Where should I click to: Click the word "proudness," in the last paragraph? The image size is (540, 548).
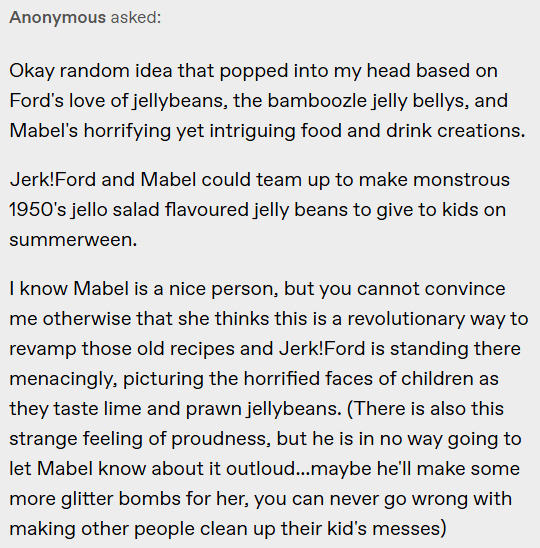[x=221, y=439]
